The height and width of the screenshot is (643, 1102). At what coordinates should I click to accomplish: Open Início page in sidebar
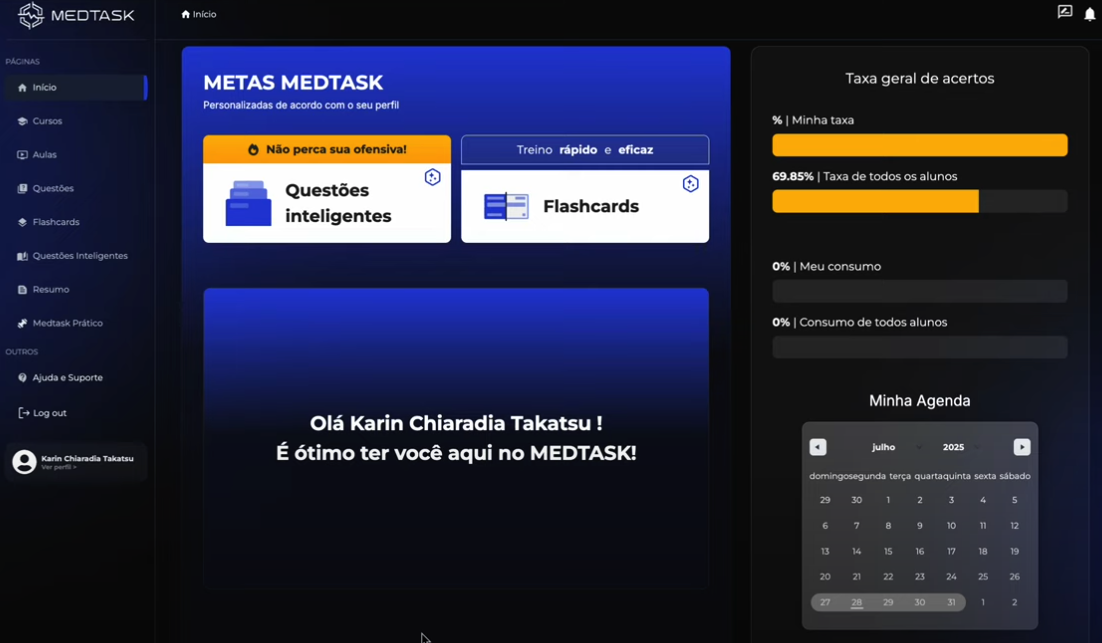(76, 88)
